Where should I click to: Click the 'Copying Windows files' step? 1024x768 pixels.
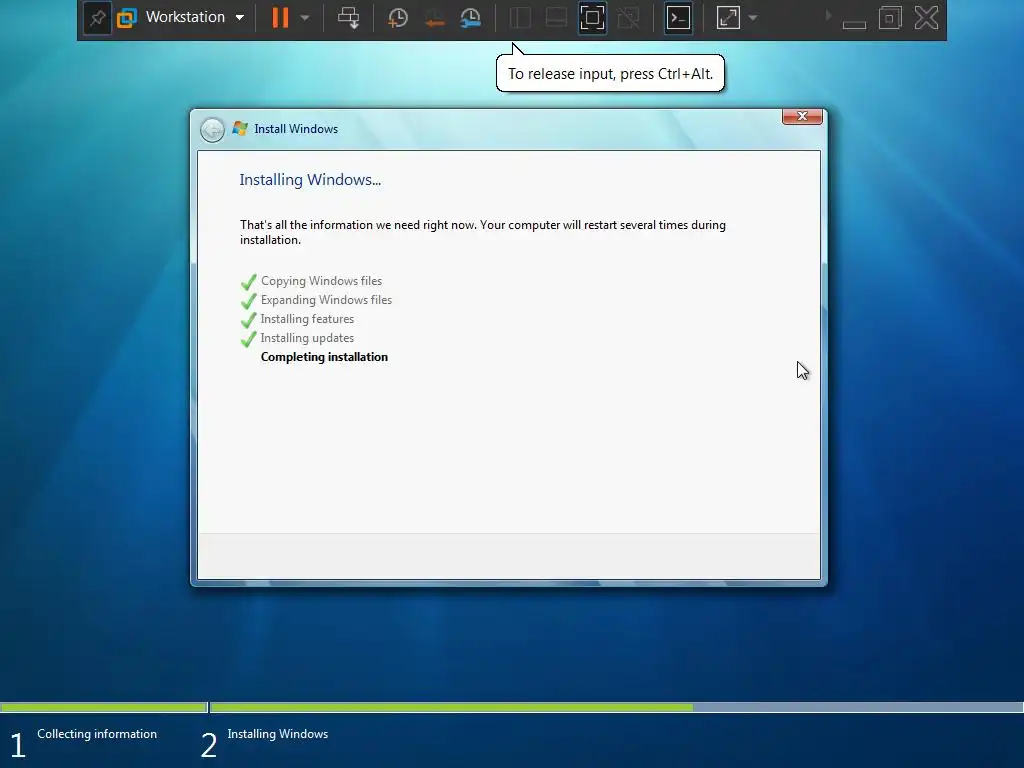pos(321,281)
